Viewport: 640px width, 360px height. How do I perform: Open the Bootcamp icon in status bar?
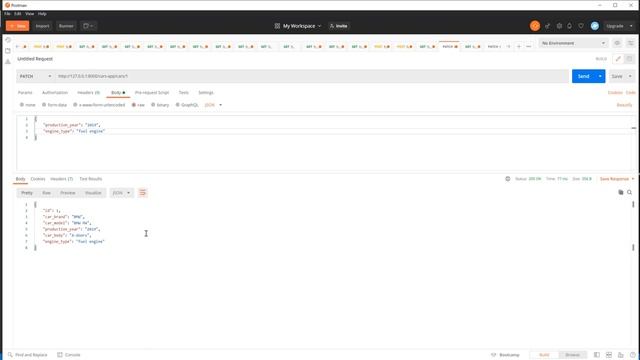click(x=493, y=355)
